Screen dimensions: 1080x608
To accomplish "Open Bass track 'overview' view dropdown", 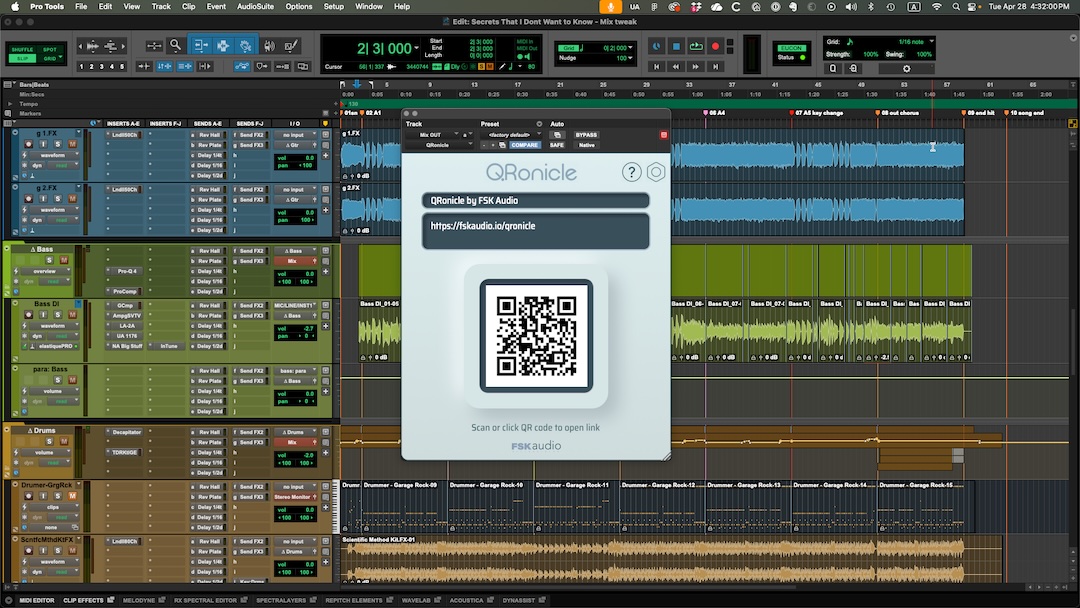I will [44, 271].
